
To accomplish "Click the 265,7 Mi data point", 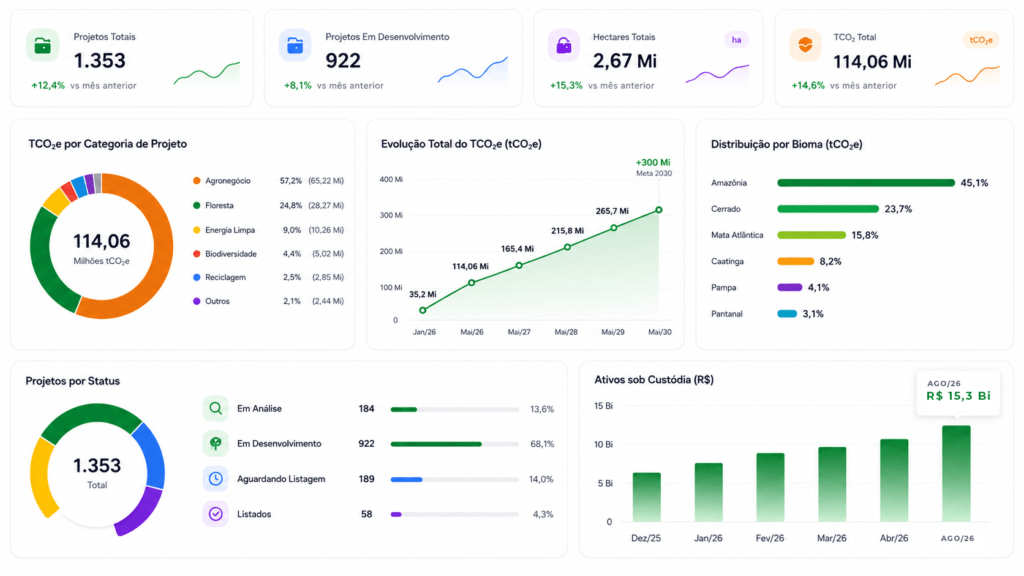I will pyautogui.click(x=614, y=228).
